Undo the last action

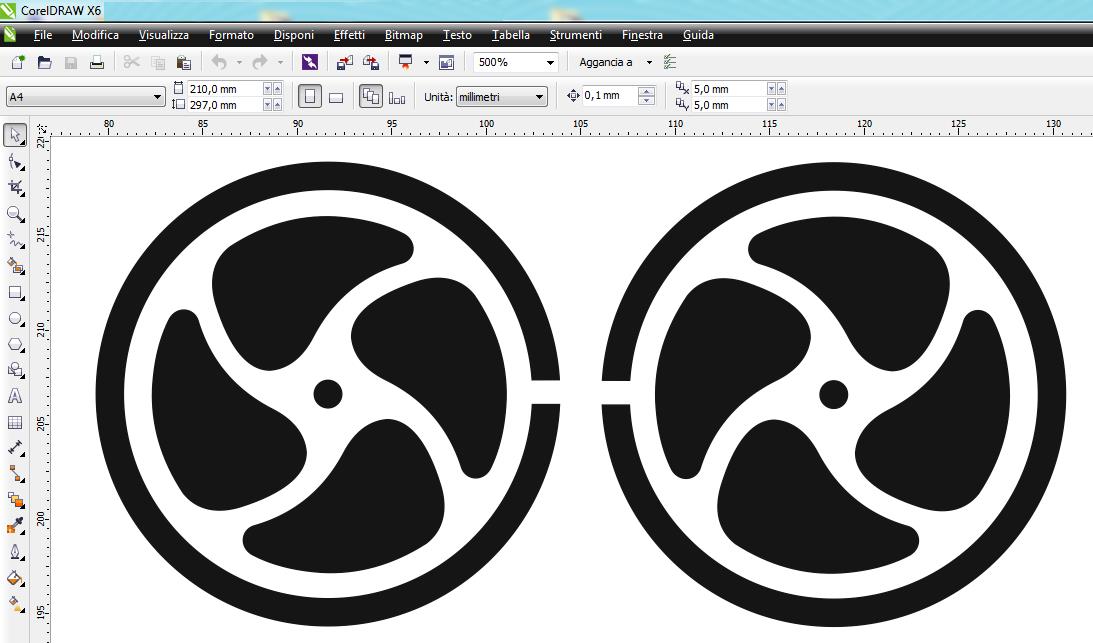click(219, 63)
